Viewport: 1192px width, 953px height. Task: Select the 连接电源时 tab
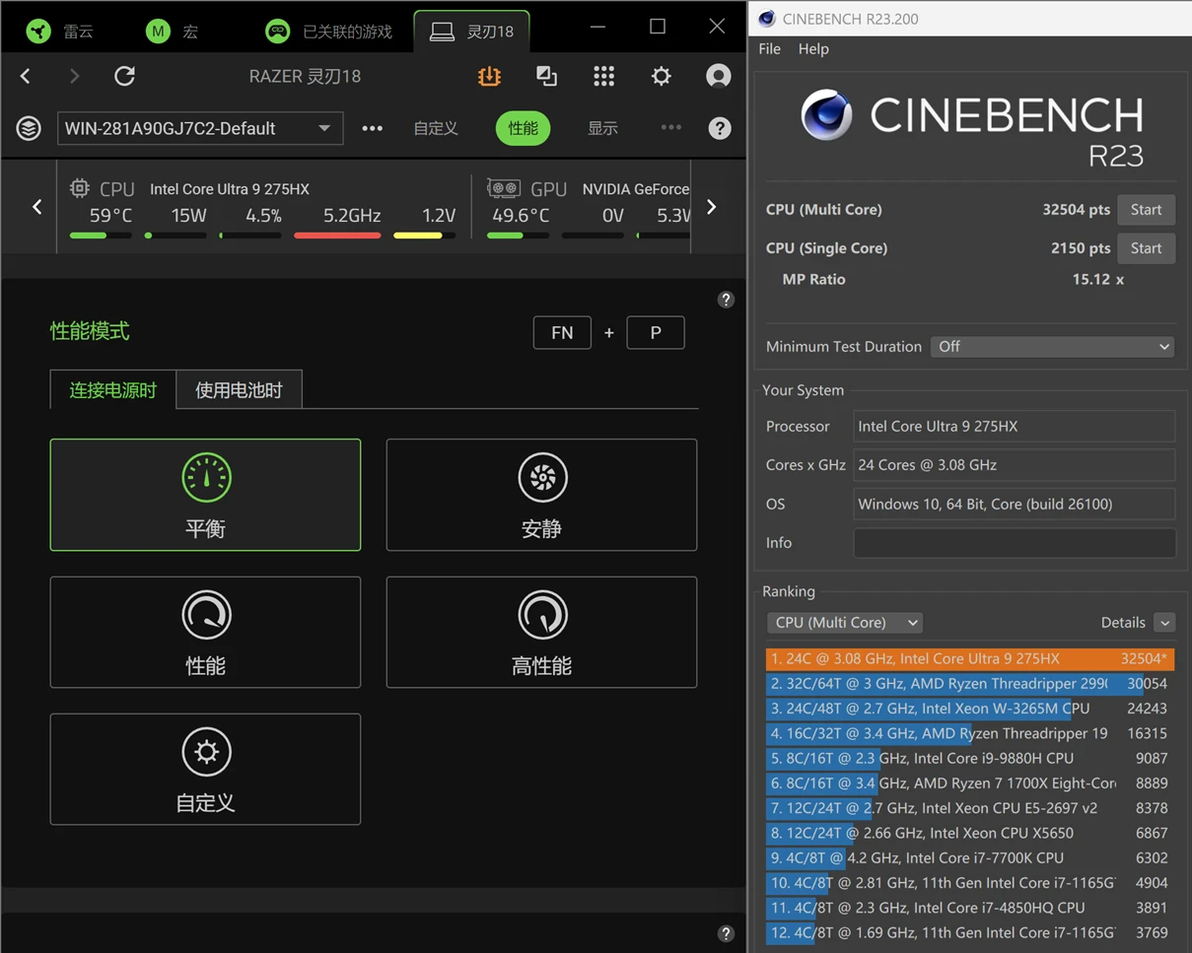(x=113, y=389)
